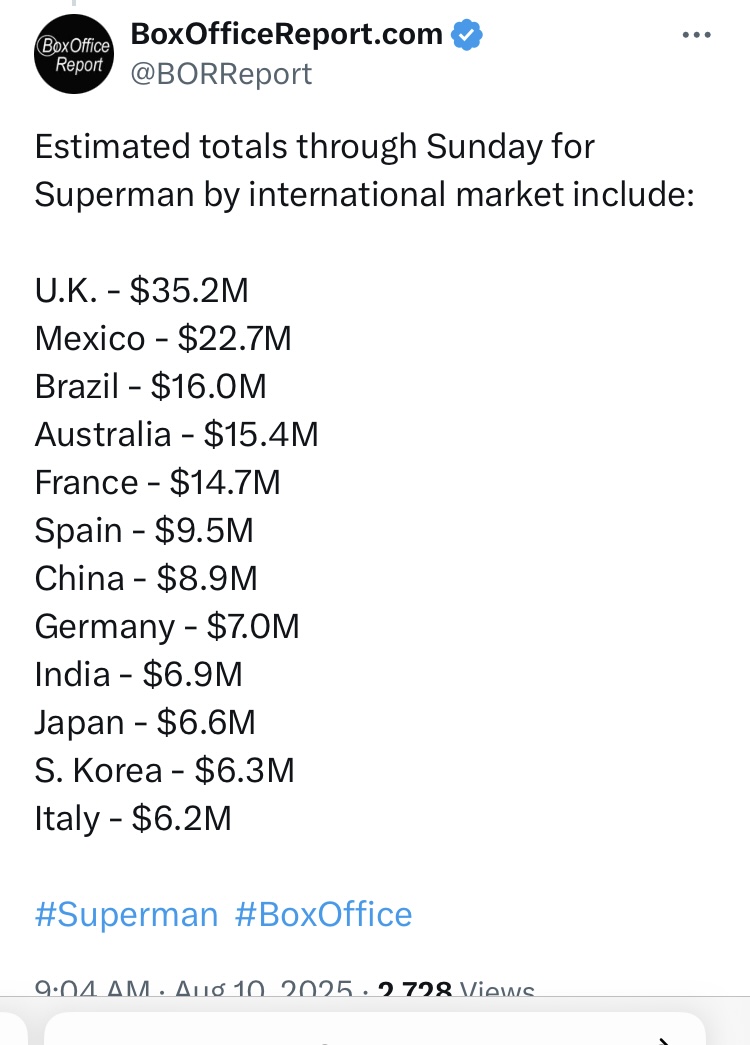Tap the bottom bar panel below the tweet
The image size is (750, 1045).
point(375,1028)
